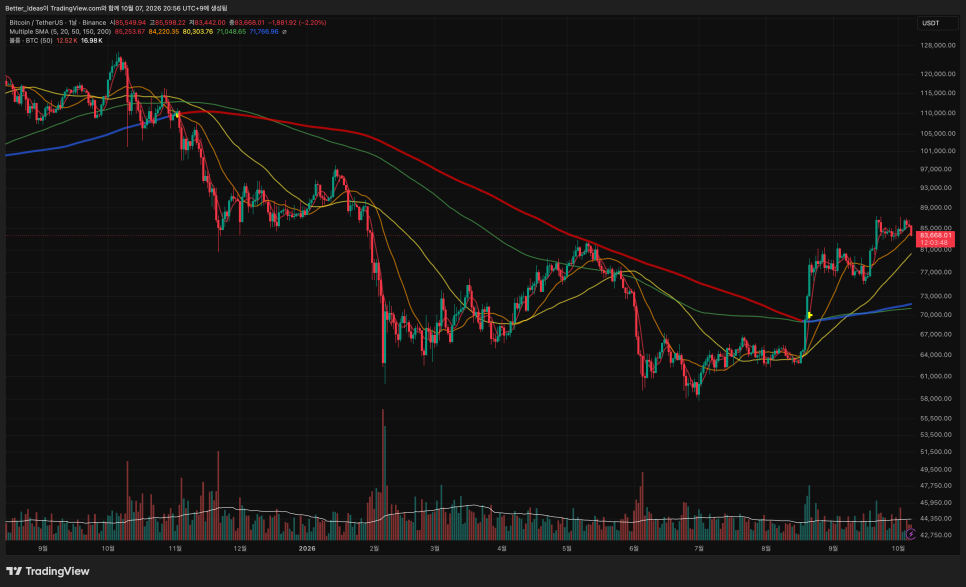Viewport: 966px width, 587px height.
Task: Click the Better_Ideas snapshot caption at top
Action: pos(116,8)
